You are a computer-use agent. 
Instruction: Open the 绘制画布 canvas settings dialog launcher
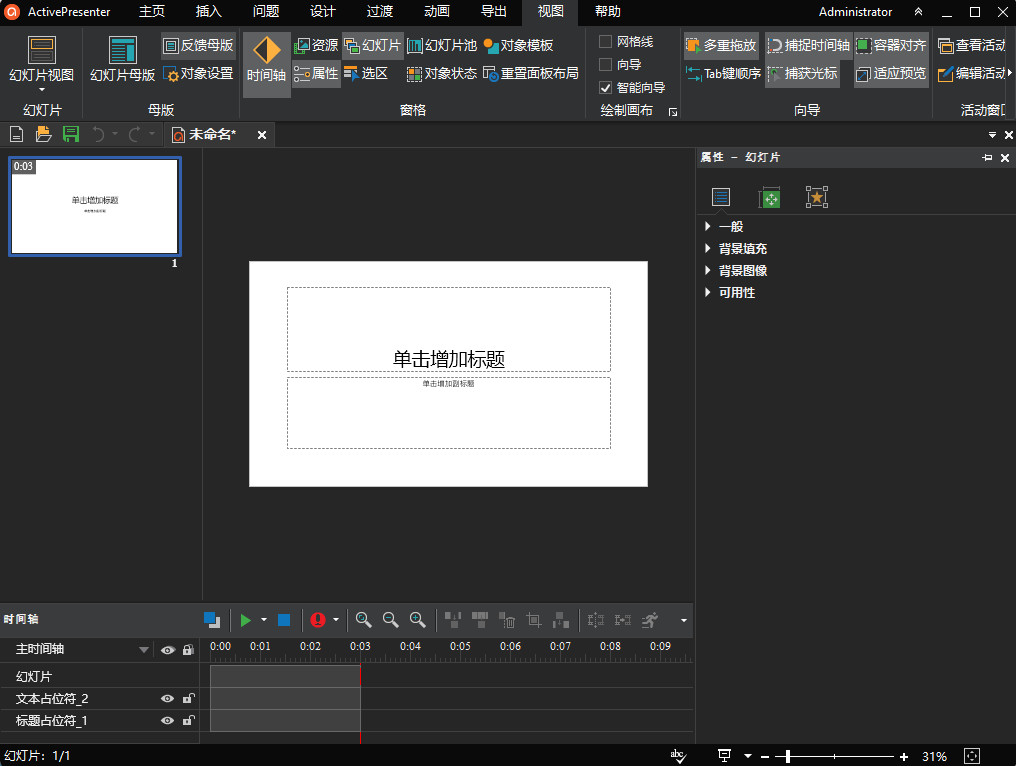pyautogui.click(x=673, y=112)
